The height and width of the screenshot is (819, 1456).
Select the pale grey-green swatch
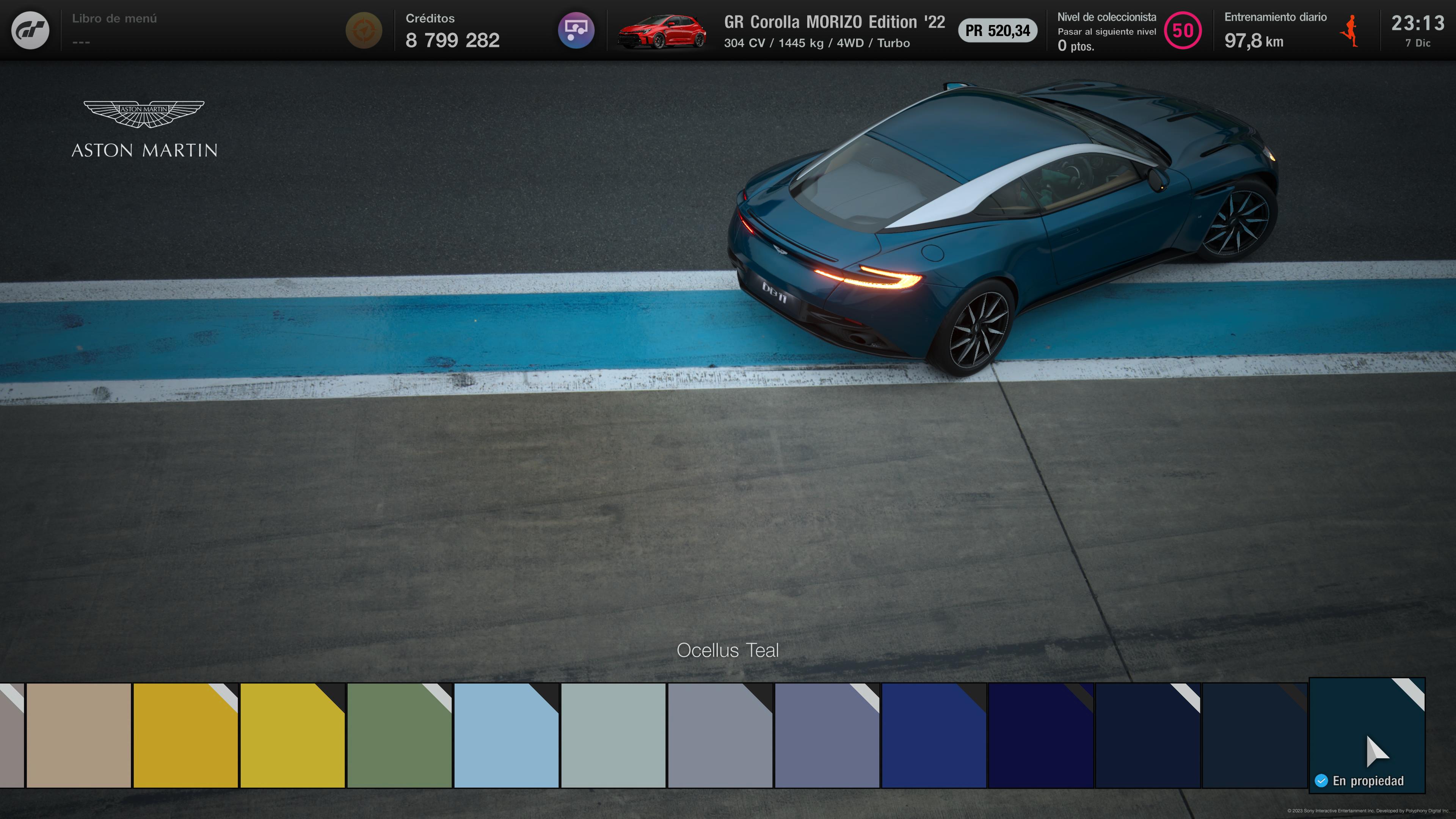pyautogui.click(x=613, y=735)
